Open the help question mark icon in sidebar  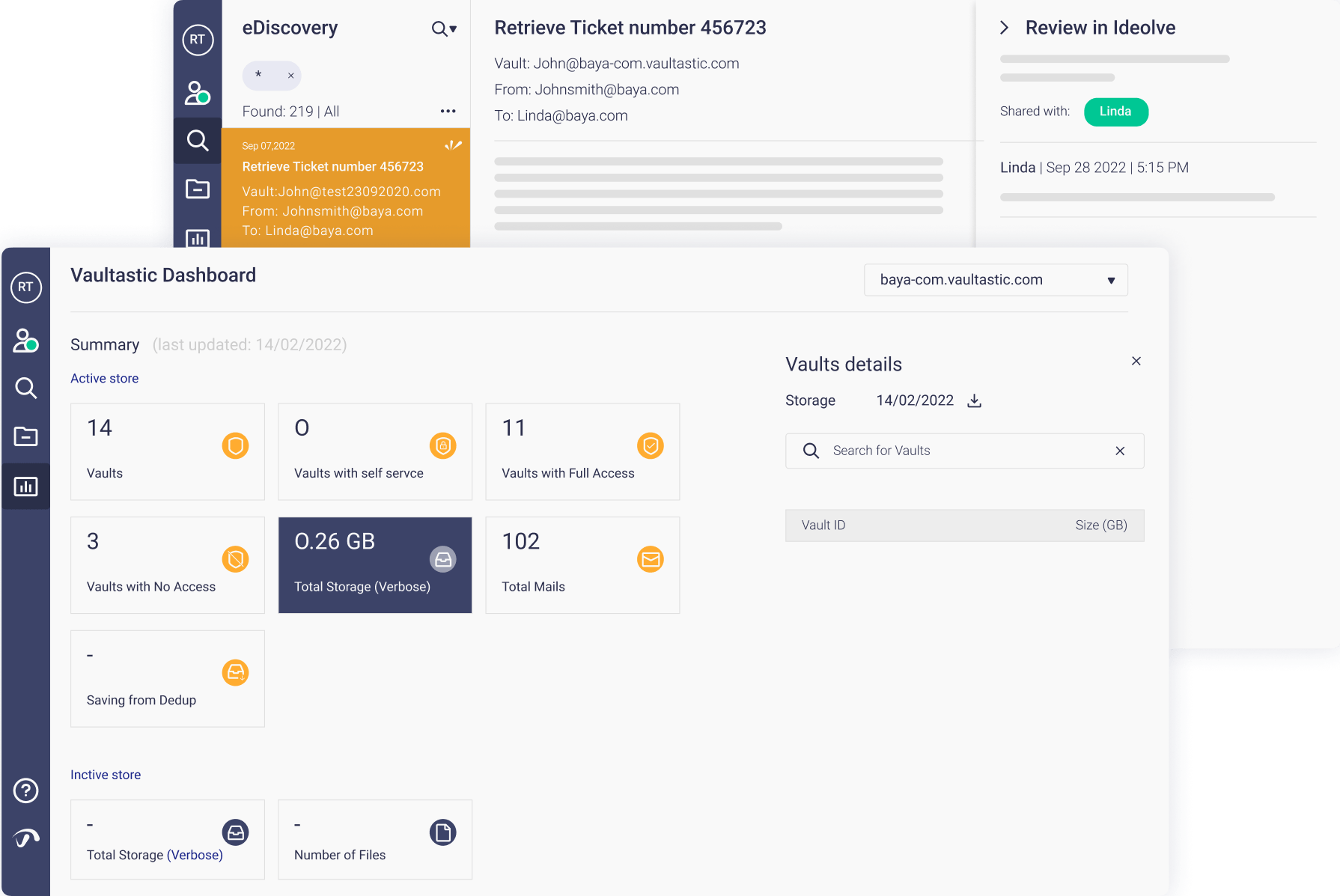tap(26, 790)
